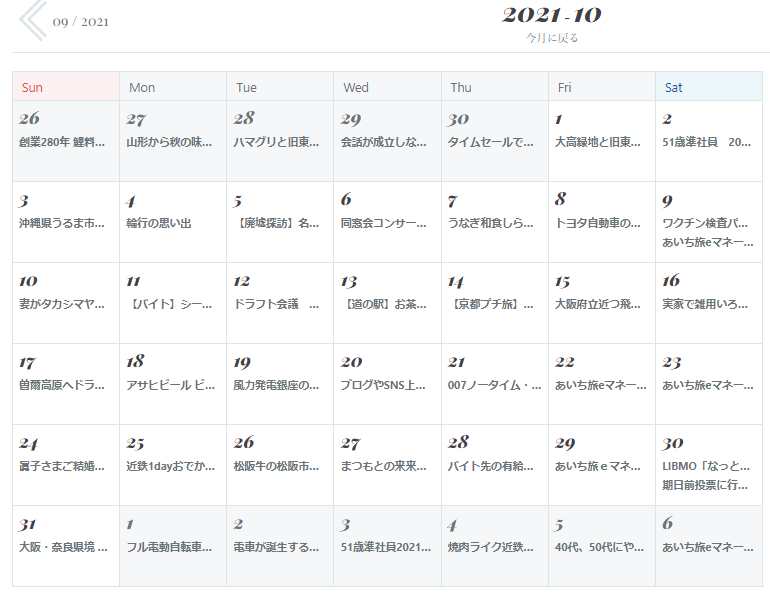Screen dimensions: 770x593
Task: Click the Fri column header
Action: (602, 87)
